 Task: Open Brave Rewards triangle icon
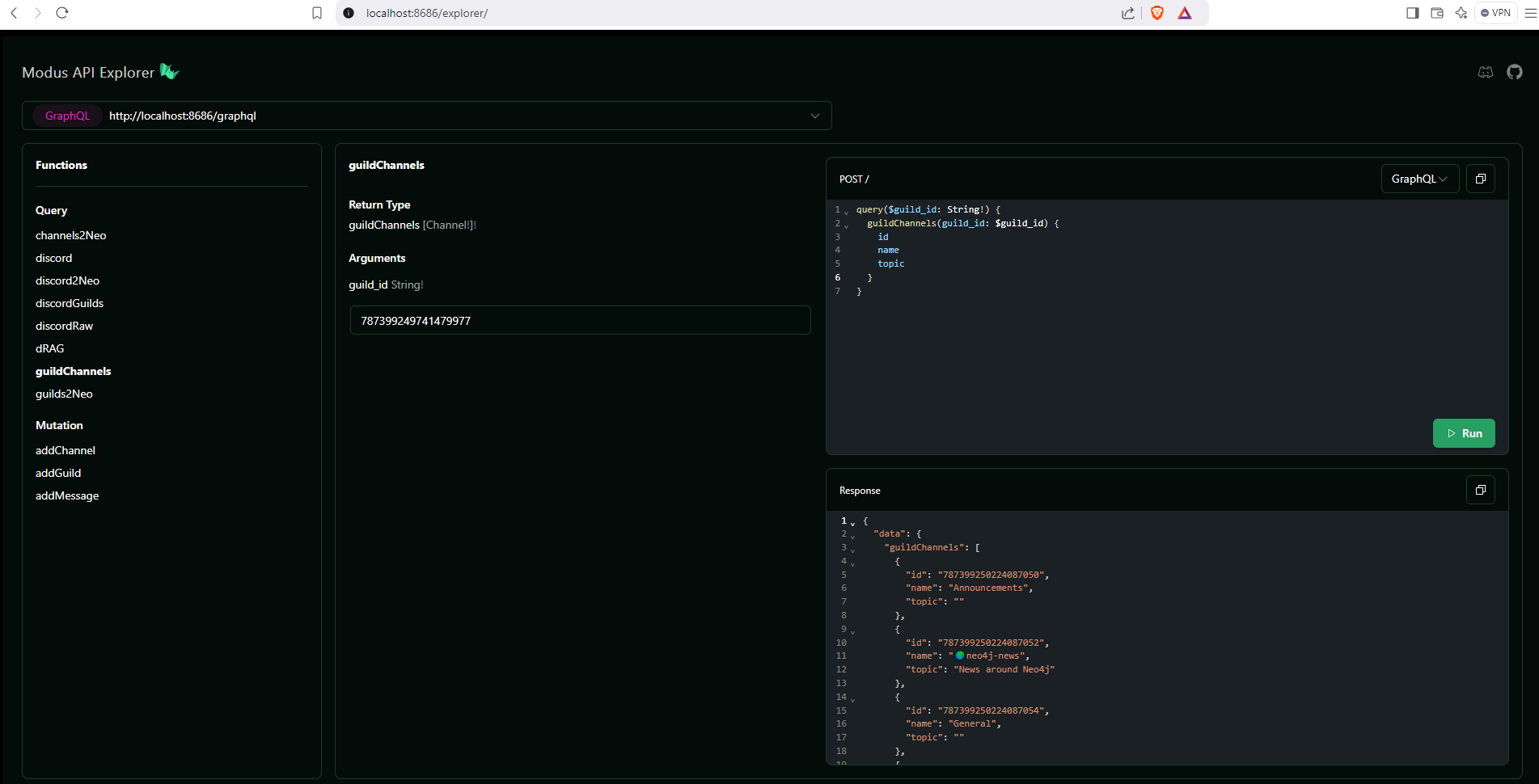click(1185, 13)
